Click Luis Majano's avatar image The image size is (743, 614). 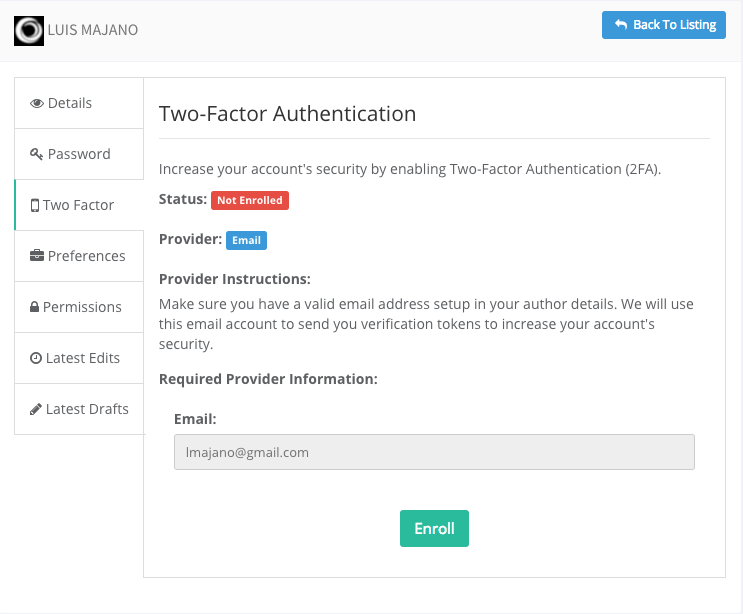point(29,31)
